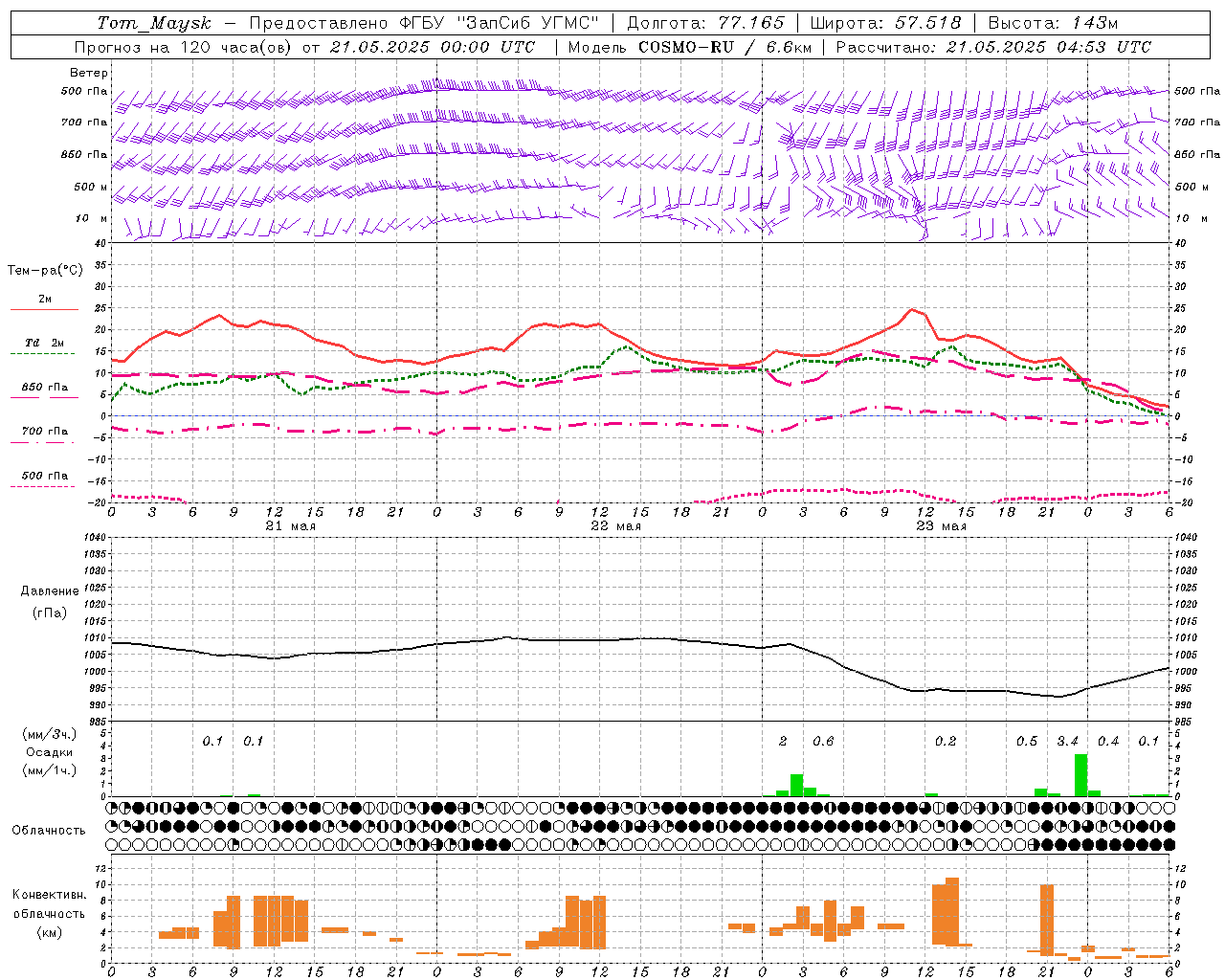Viewport: 1225px width, 980px height.
Task: Click the 23 мая date label
Action: [x=941, y=526]
